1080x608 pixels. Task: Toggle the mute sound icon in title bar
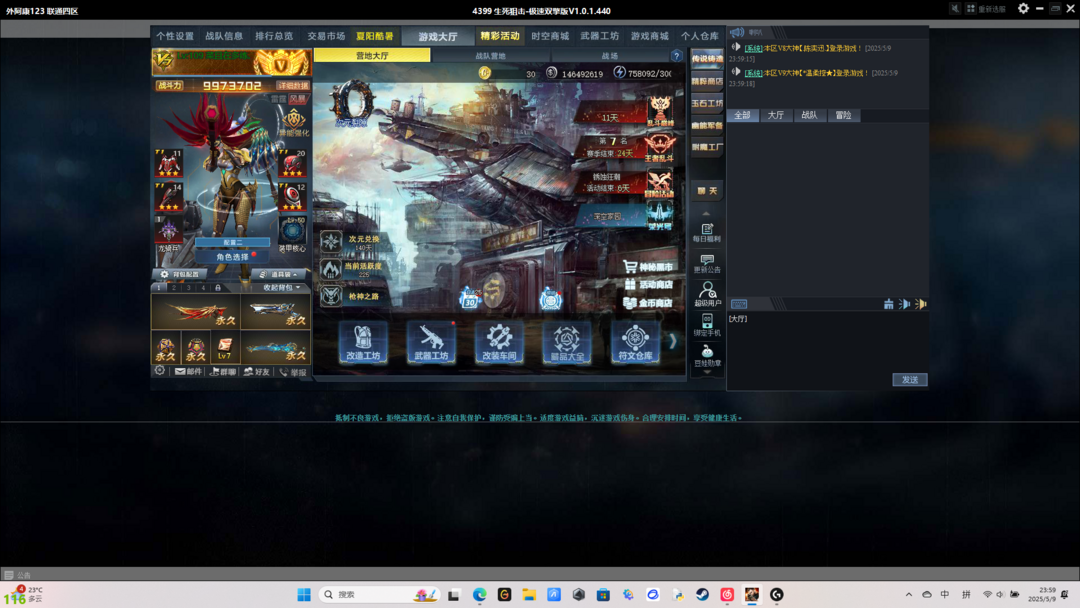coord(955,8)
